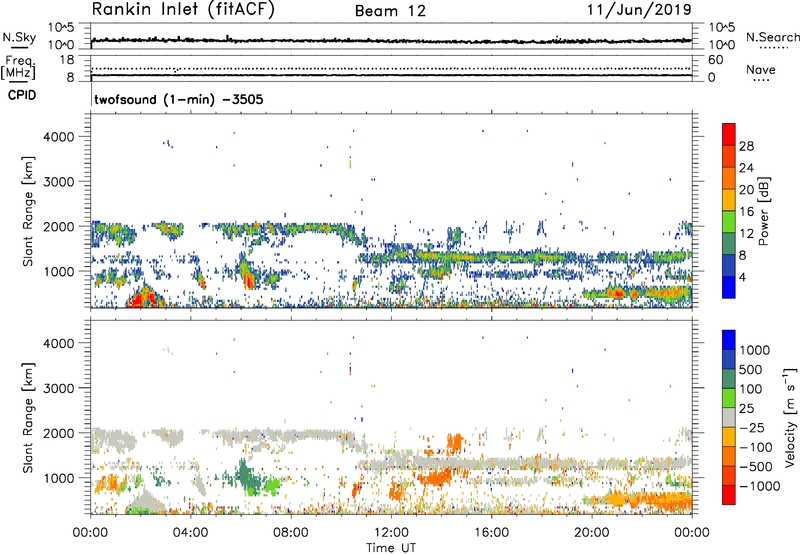
Task: Click the '18' frequency tick label
Action: coord(67,60)
